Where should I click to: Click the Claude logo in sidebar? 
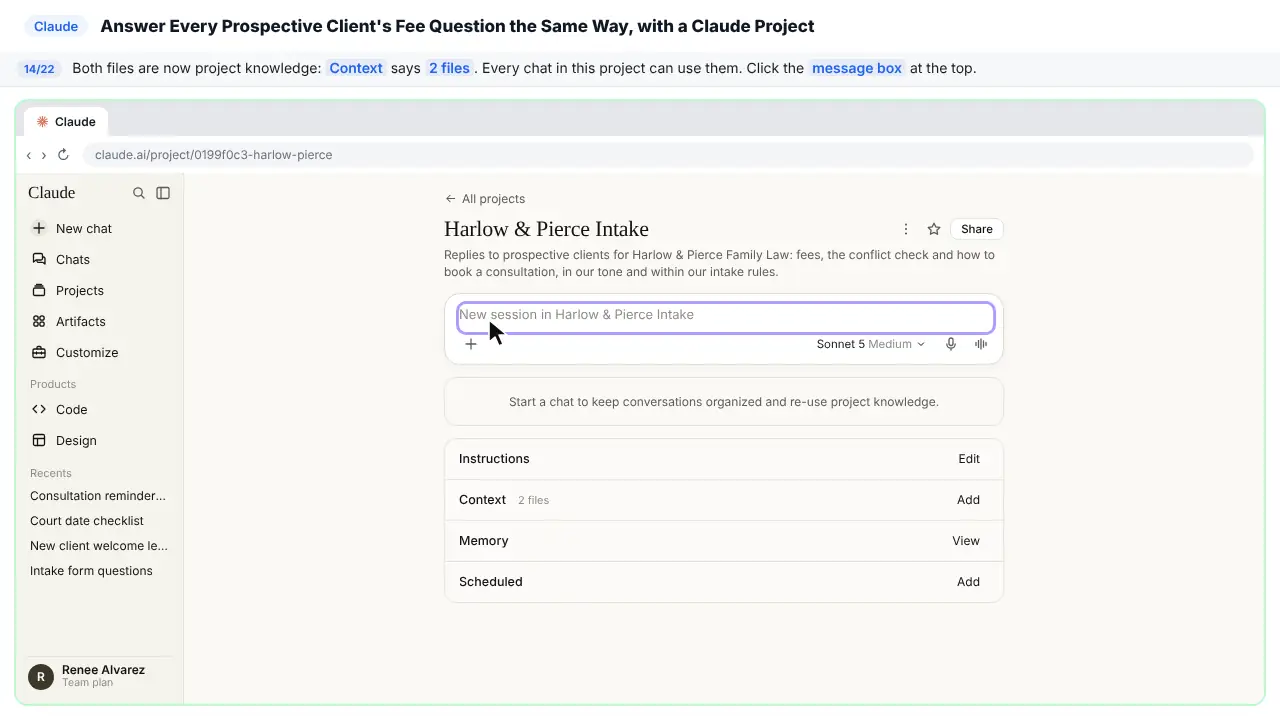[52, 193]
